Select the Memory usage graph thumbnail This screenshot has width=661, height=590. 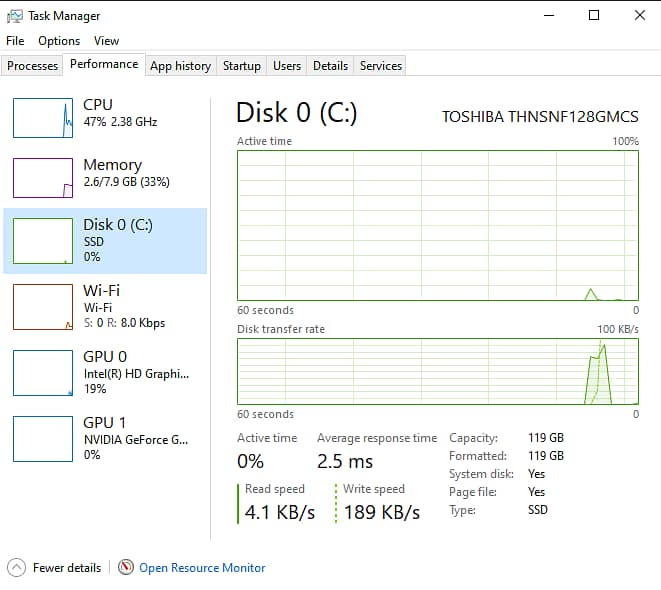point(43,178)
